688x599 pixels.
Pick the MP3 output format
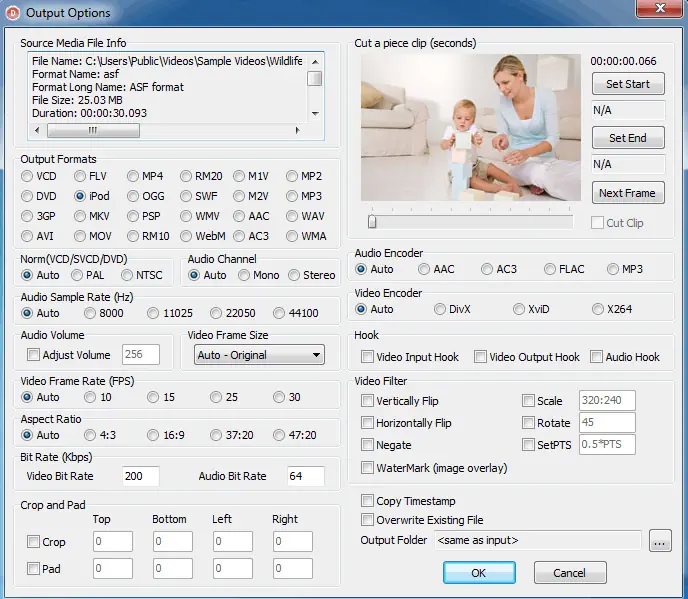tap(292, 196)
